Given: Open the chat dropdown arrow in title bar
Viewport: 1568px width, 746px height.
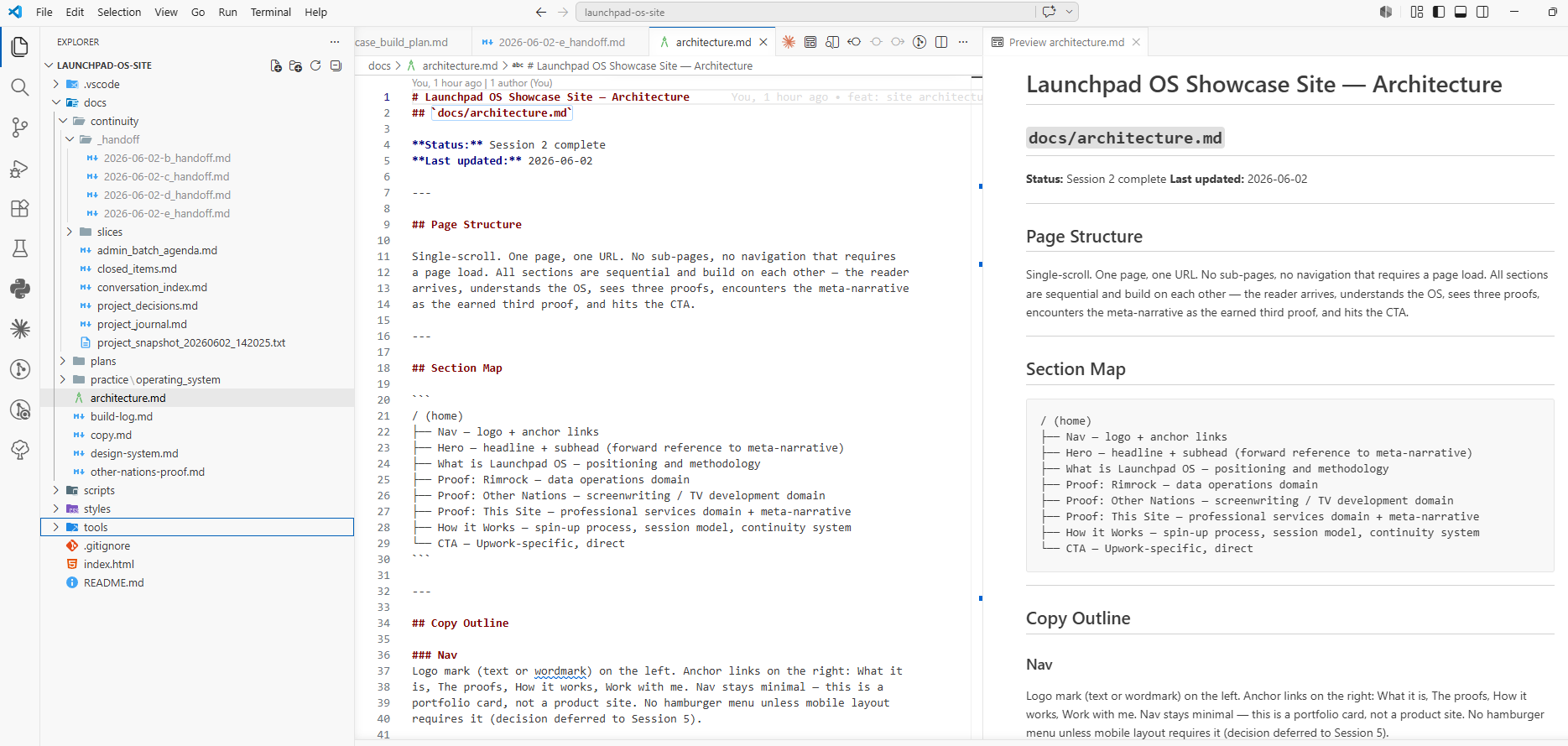Looking at the screenshot, I should (x=1069, y=12).
